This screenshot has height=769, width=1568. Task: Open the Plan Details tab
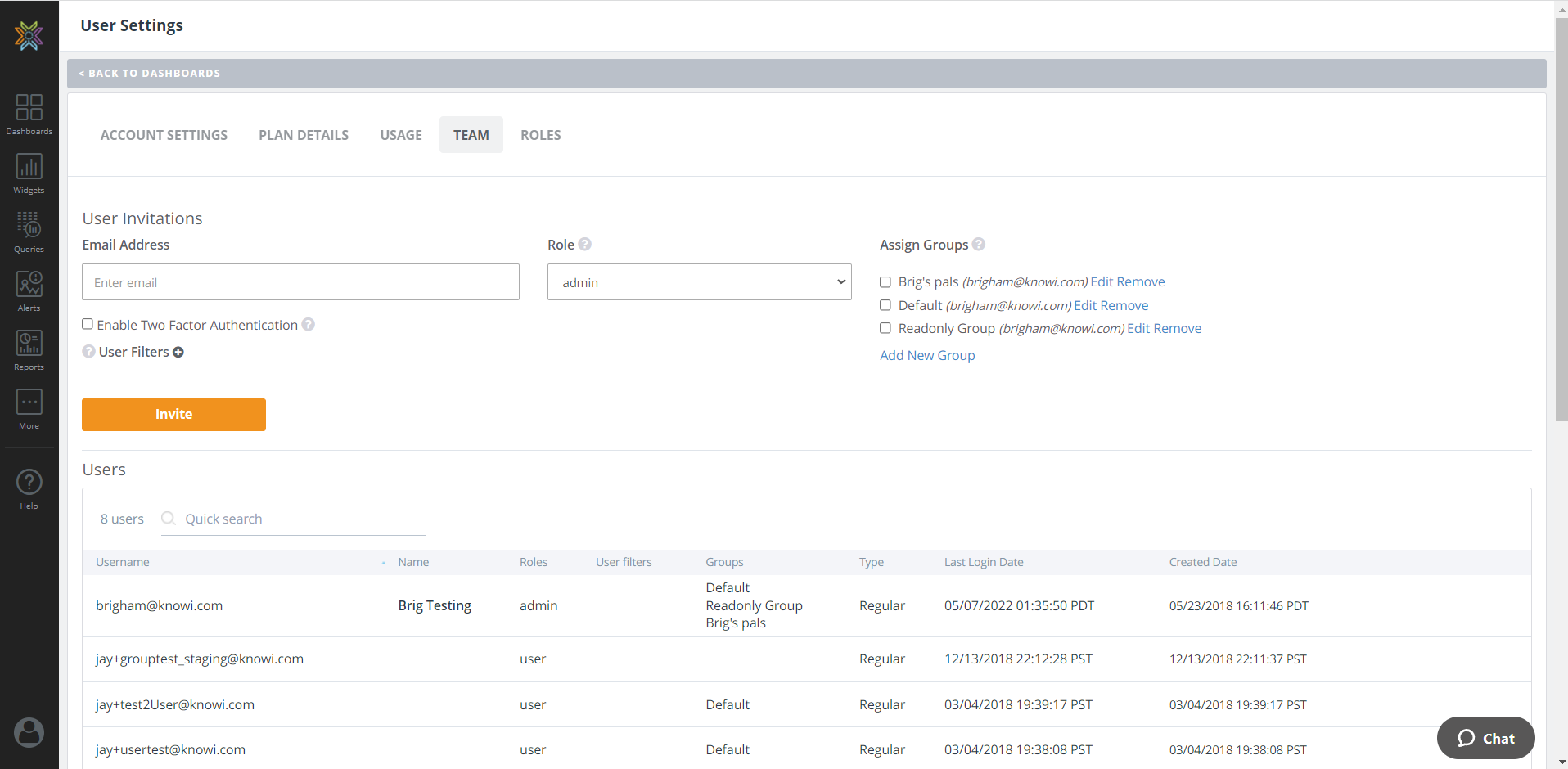click(x=304, y=135)
